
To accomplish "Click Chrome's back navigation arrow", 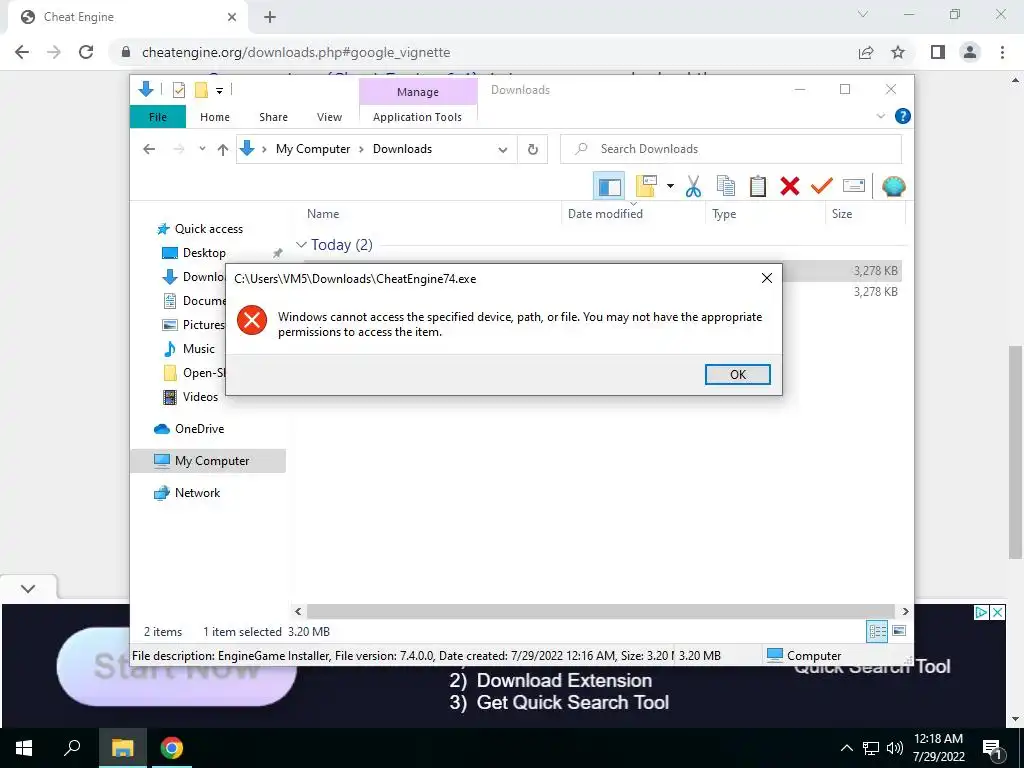I will coord(22,52).
